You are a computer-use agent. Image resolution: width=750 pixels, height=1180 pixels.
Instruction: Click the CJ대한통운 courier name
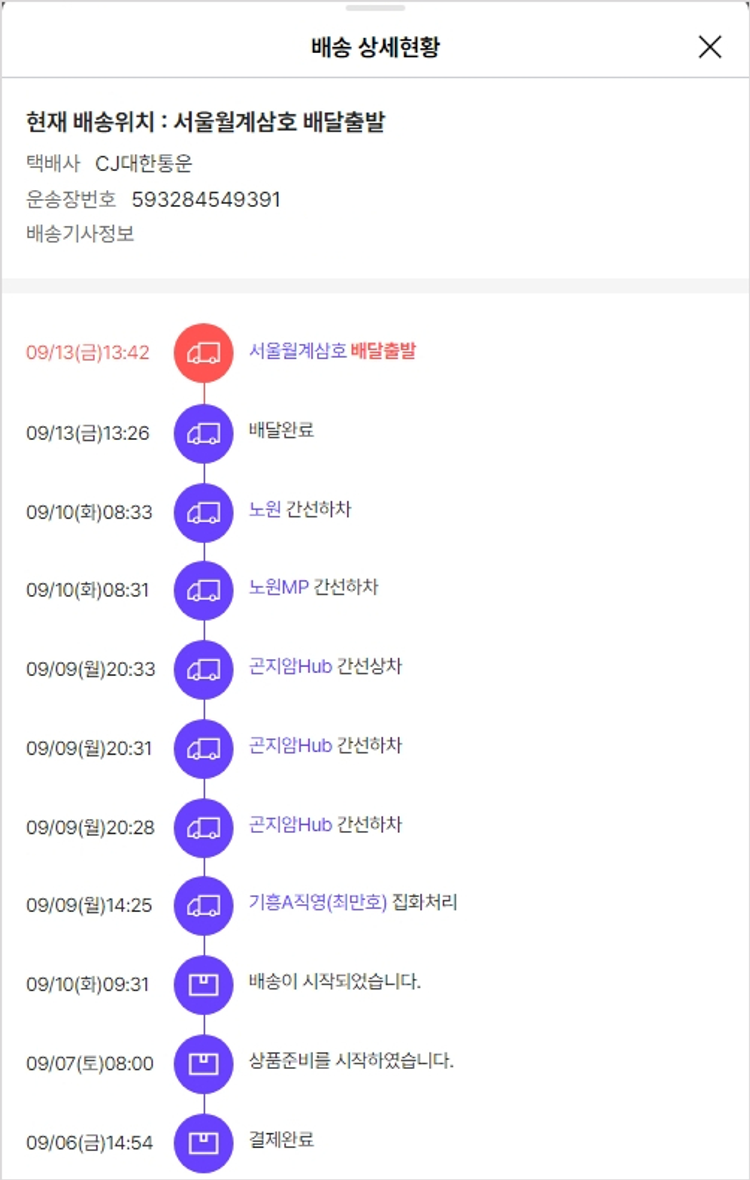pyautogui.click(x=143, y=164)
